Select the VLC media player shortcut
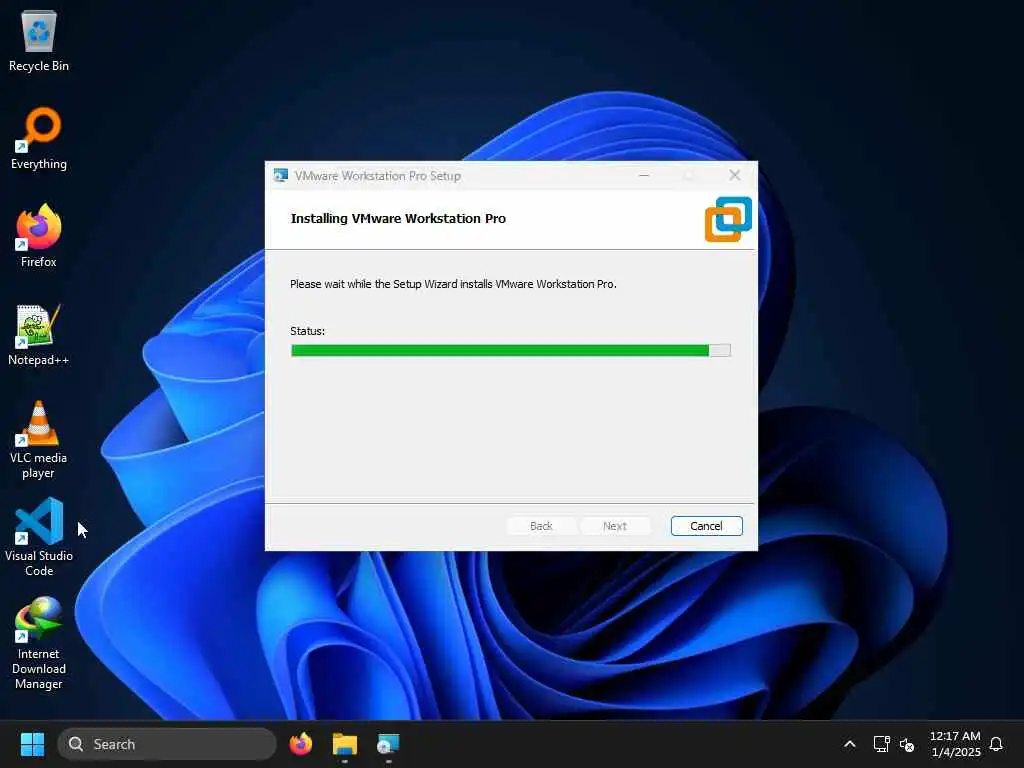The width and height of the screenshot is (1024, 768). tap(39, 440)
